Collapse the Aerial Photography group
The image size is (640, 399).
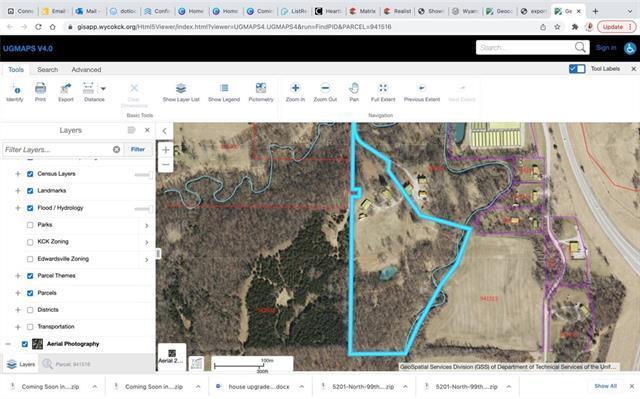coord(8,344)
